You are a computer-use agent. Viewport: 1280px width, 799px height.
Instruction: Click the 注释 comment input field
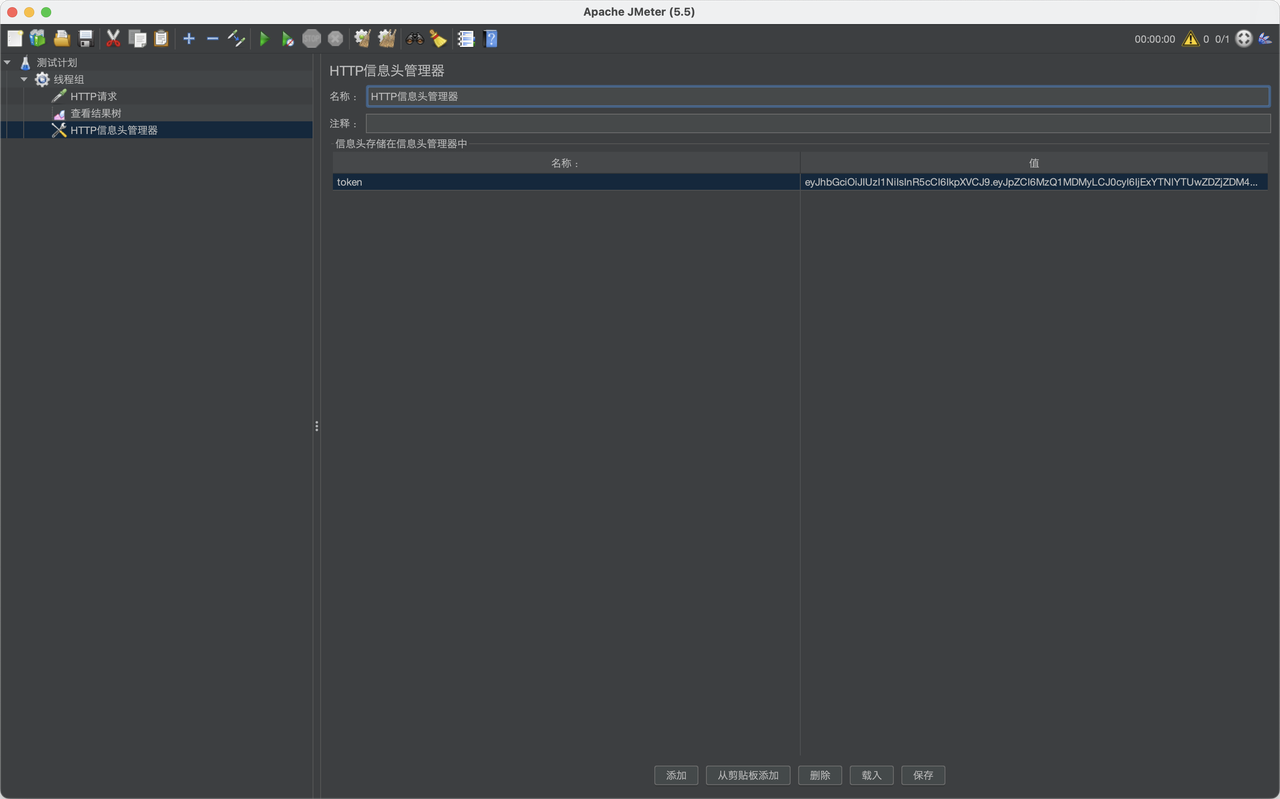pyautogui.click(x=818, y=123)
